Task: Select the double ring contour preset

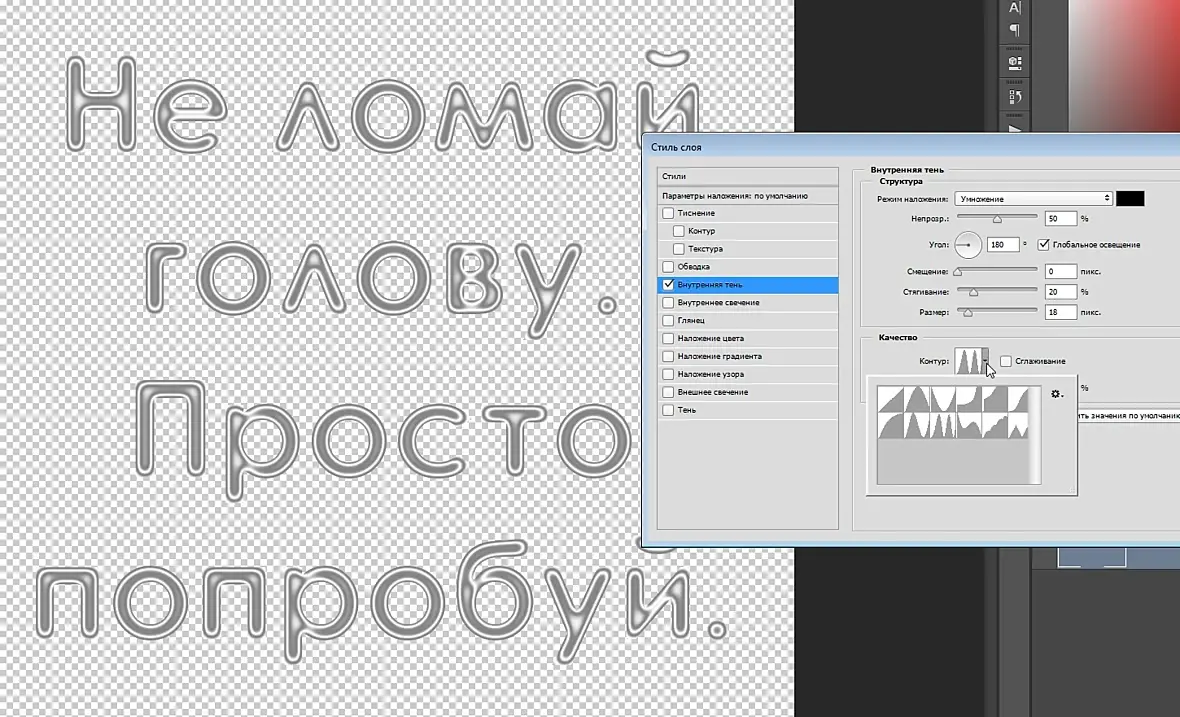Action: (x=941, y=425)
